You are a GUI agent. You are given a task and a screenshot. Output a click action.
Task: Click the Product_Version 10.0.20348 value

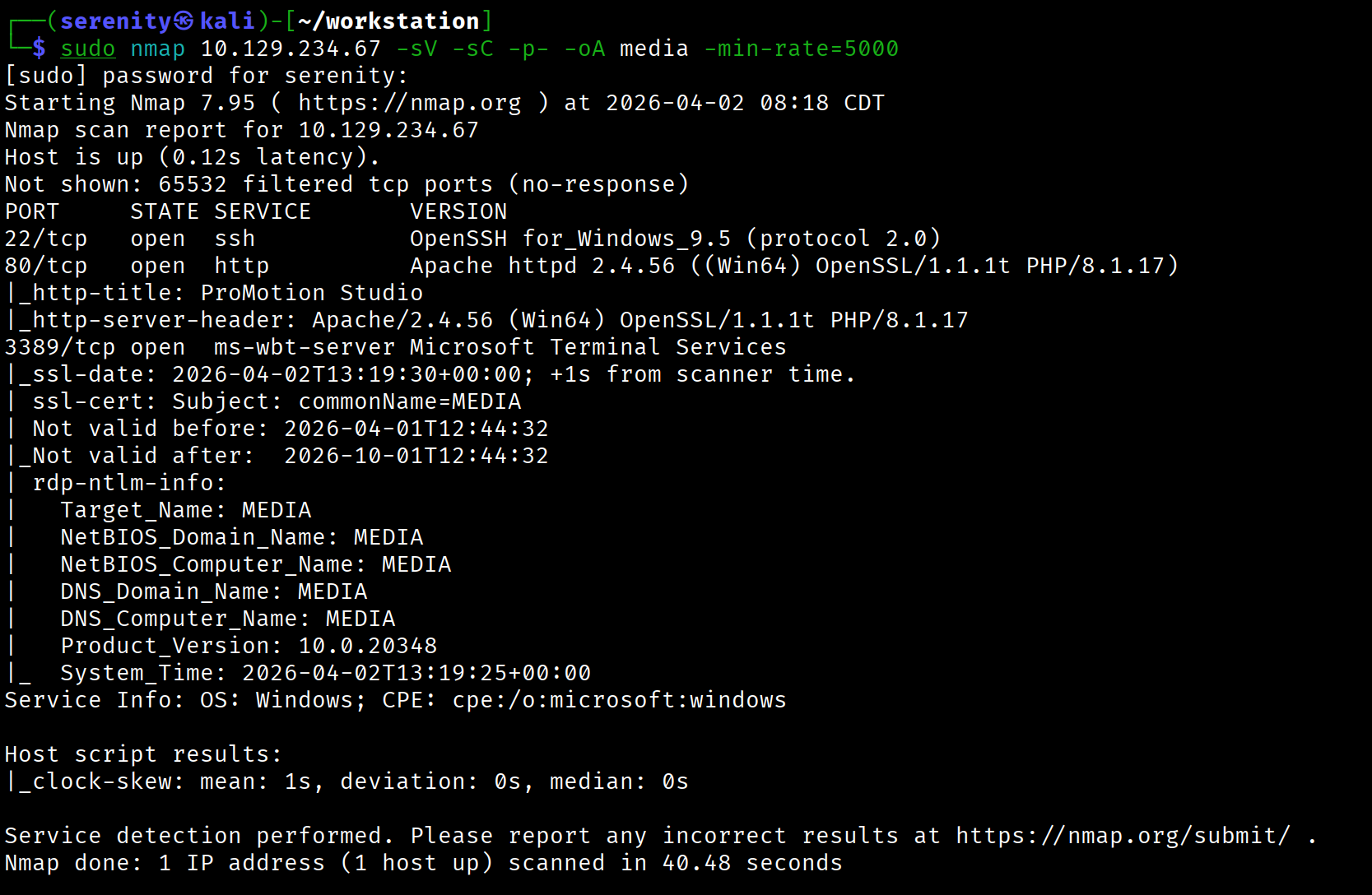[367, 646]
